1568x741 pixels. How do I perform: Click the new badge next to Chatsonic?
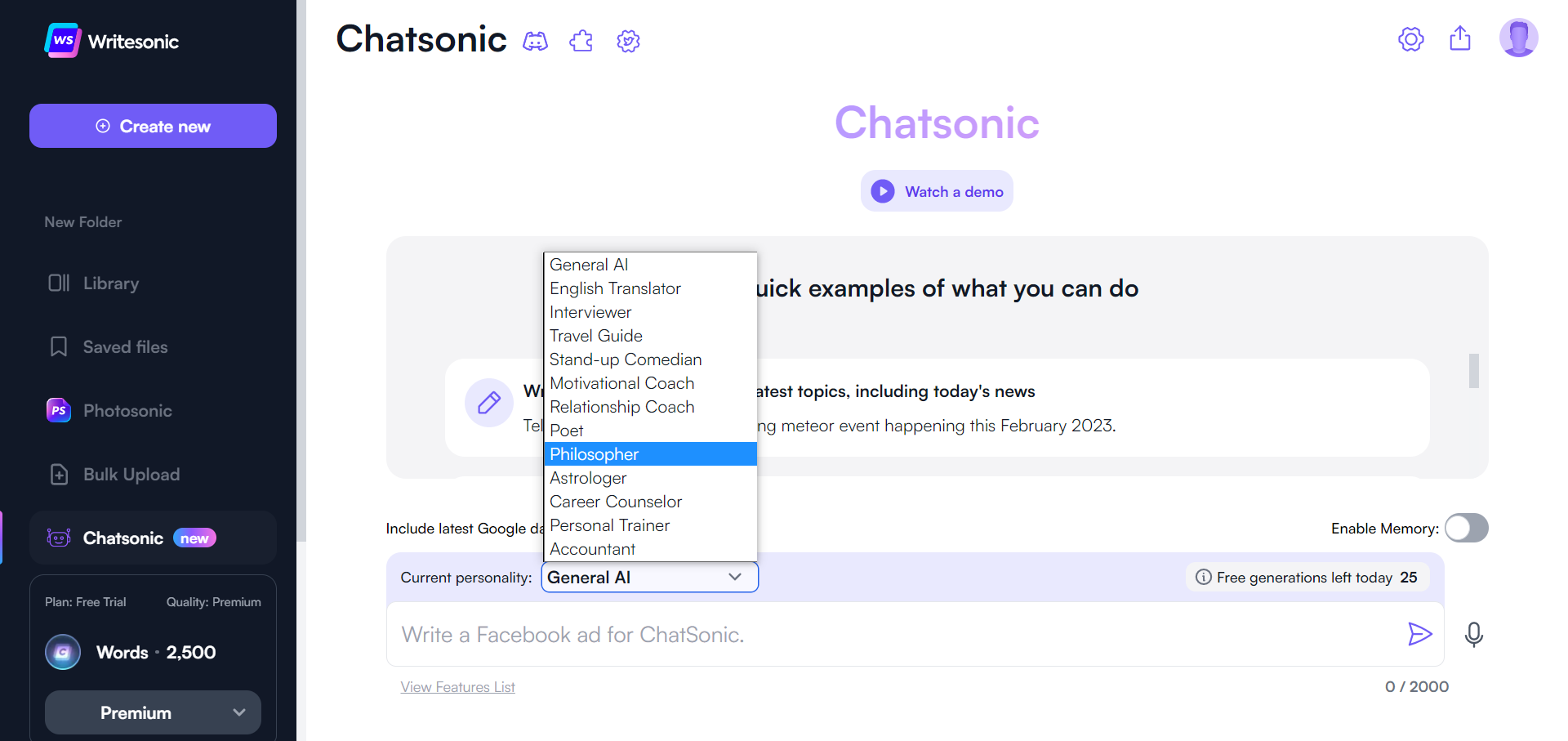coord(194,538)
